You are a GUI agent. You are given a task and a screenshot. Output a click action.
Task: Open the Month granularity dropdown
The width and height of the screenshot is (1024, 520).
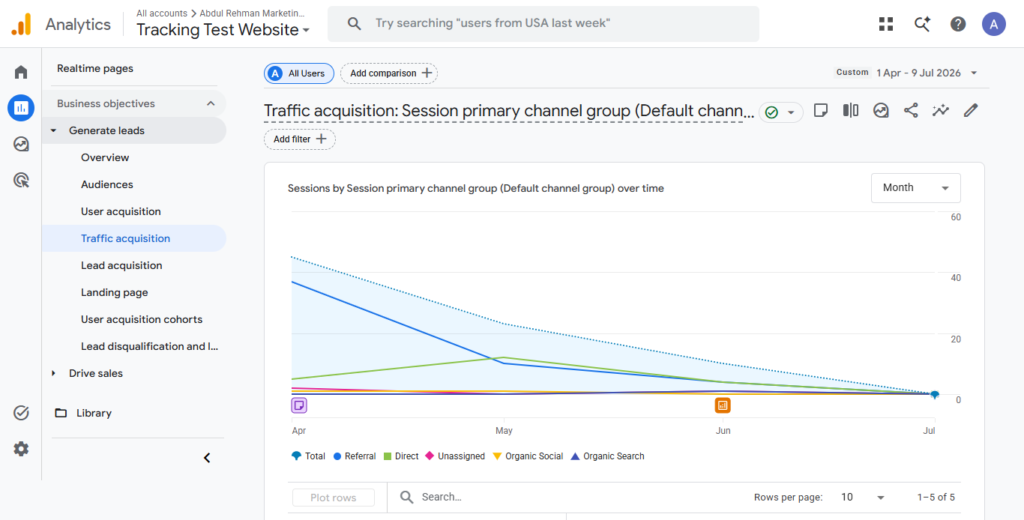(916, 187)
